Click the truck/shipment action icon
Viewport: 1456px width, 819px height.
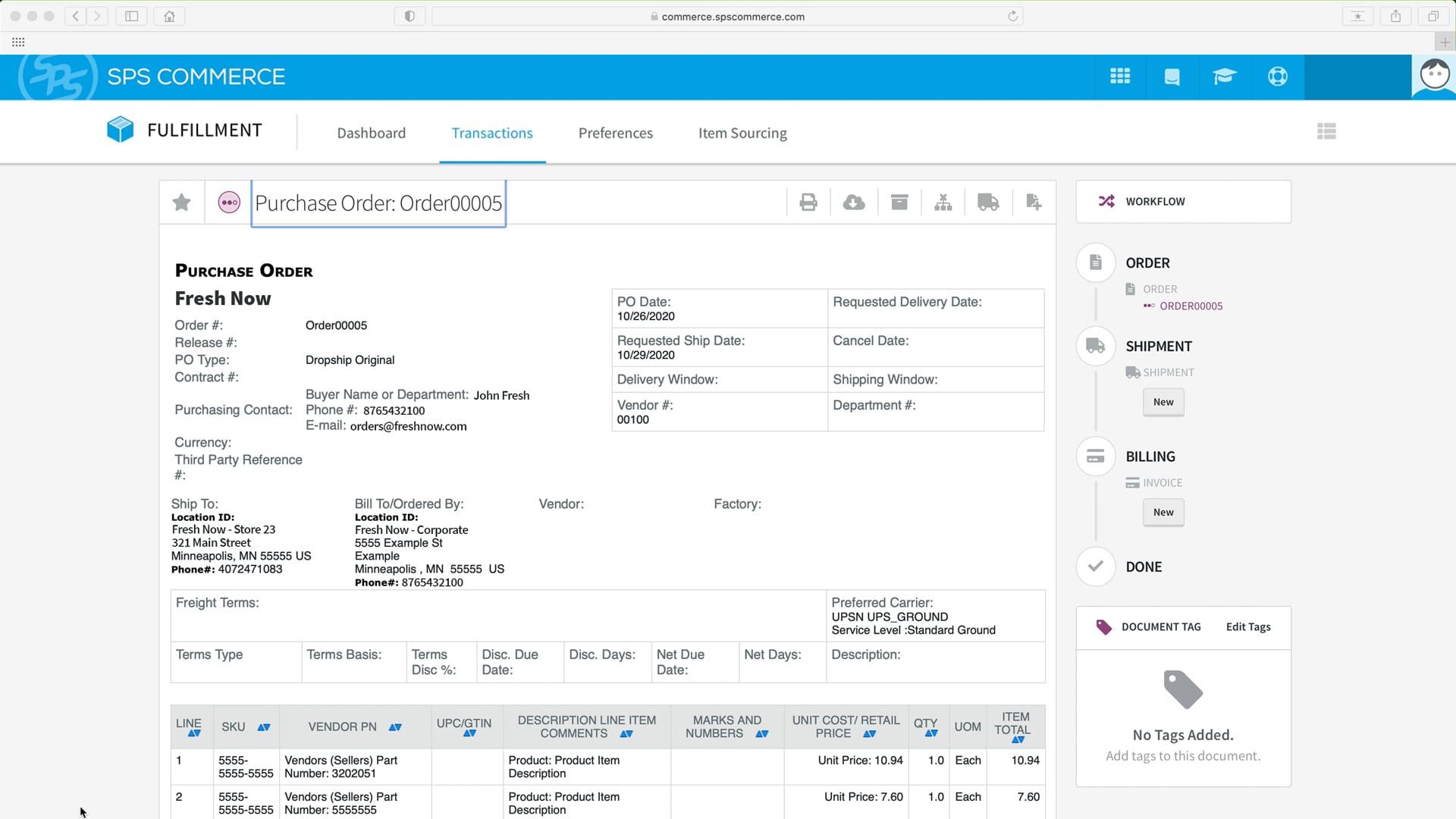[988, 202]
